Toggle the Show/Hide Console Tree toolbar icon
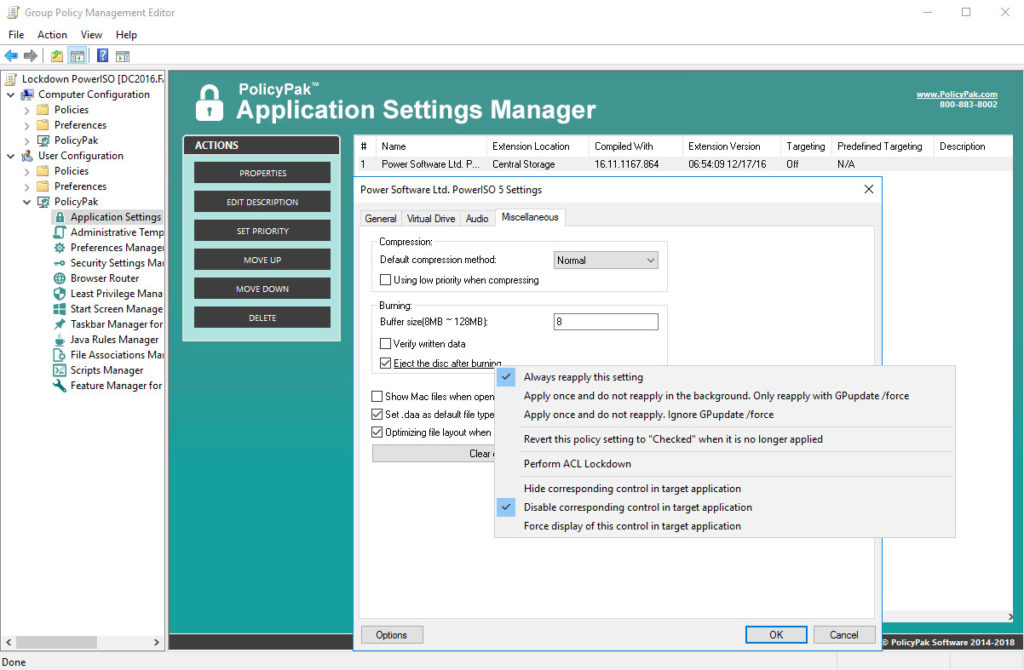This screenshot has height=670, width=1024. click(x=77, y=56)
